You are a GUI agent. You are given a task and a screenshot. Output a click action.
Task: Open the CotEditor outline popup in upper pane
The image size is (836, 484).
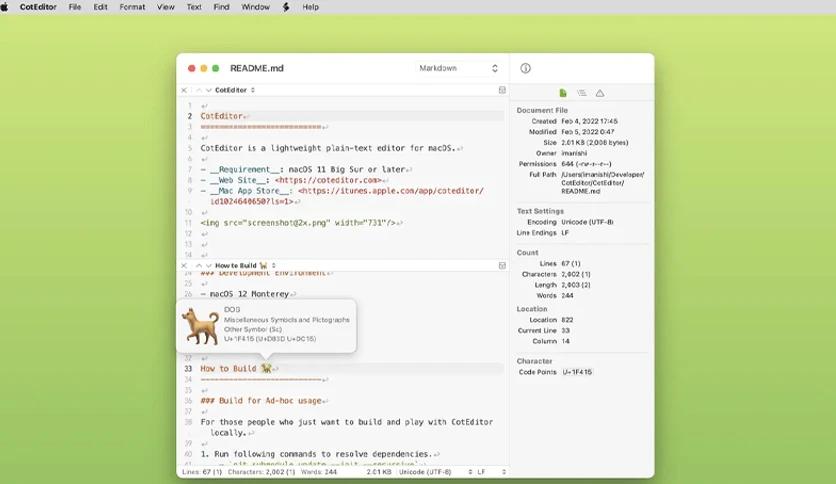coord(235,90)
